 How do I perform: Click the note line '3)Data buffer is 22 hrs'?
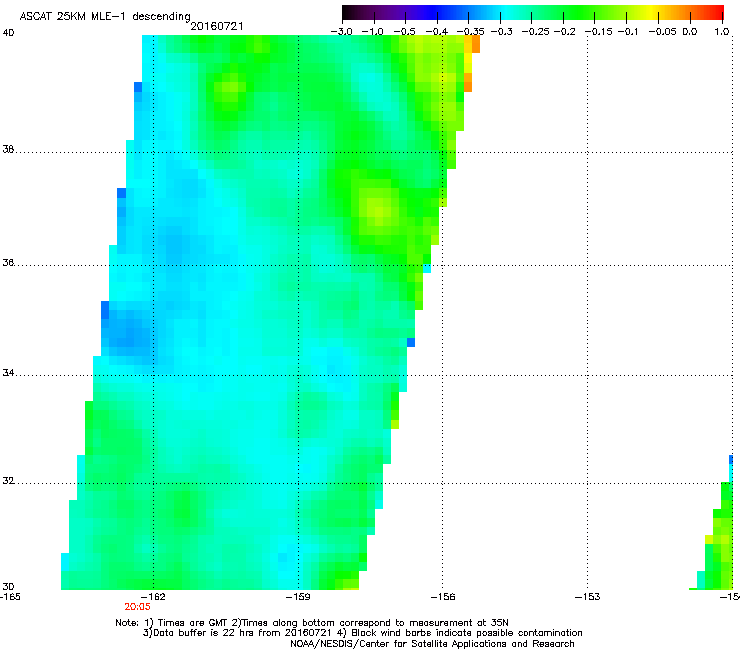click(x=362, y=633)
